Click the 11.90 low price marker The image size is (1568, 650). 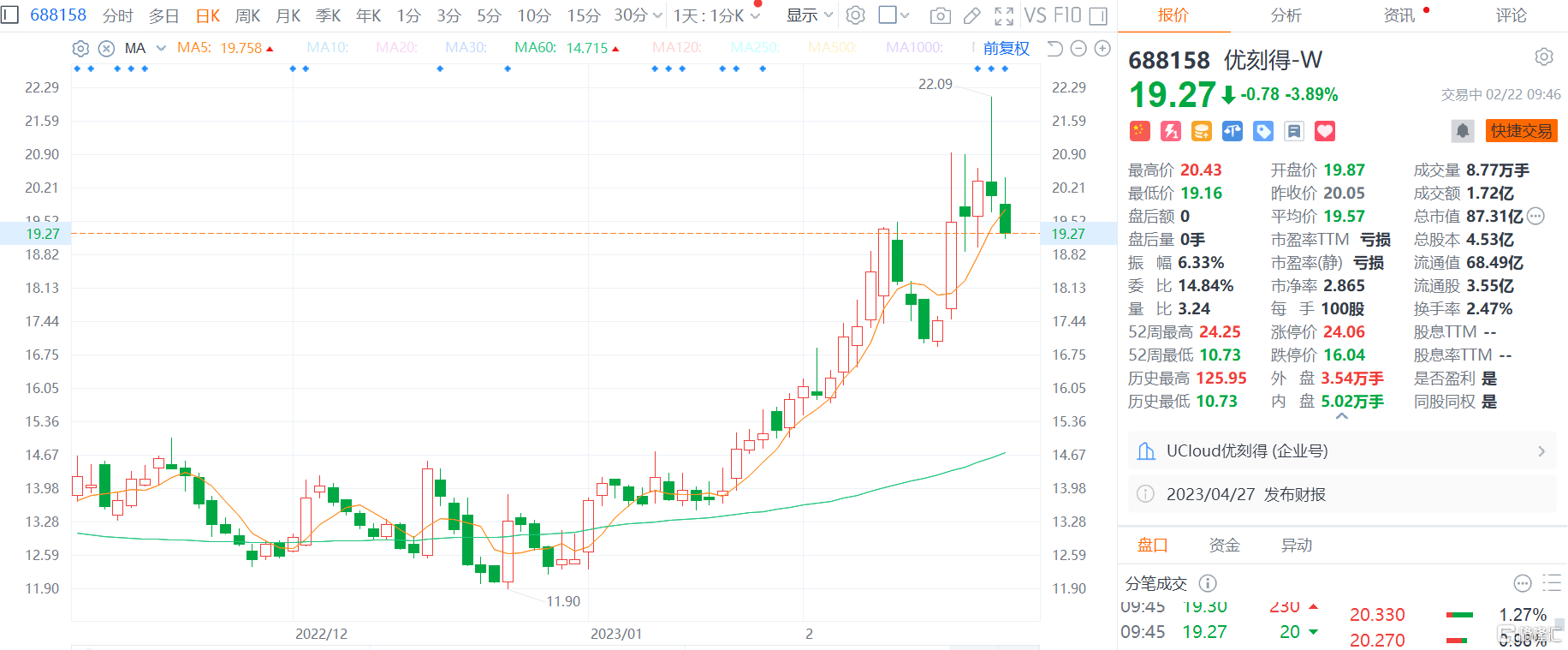563,601
